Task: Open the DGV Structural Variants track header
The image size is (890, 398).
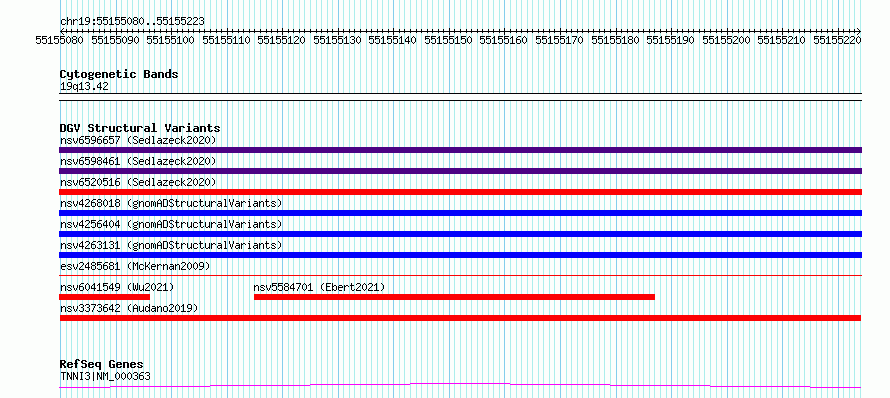Action: 140,128
